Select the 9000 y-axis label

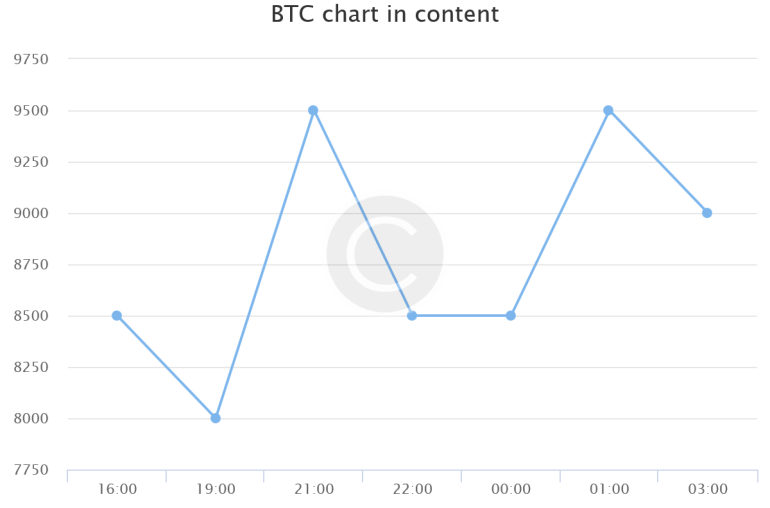(x=31, y=213)
